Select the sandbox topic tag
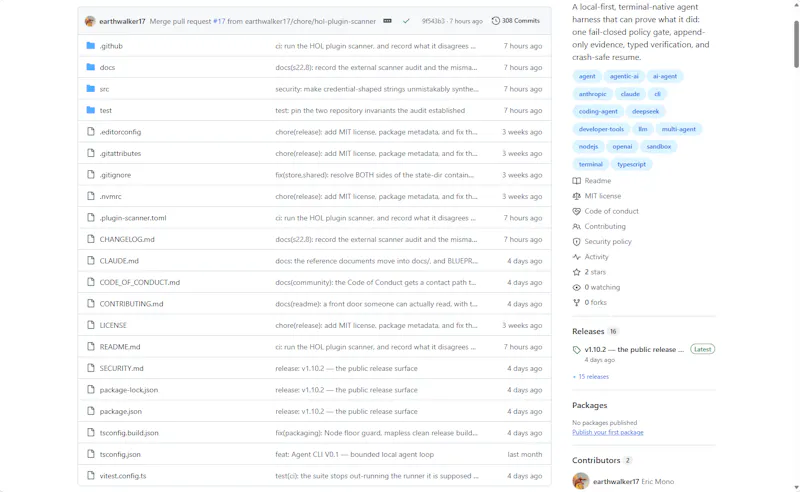The image size is (800, 492). [659, 146]
